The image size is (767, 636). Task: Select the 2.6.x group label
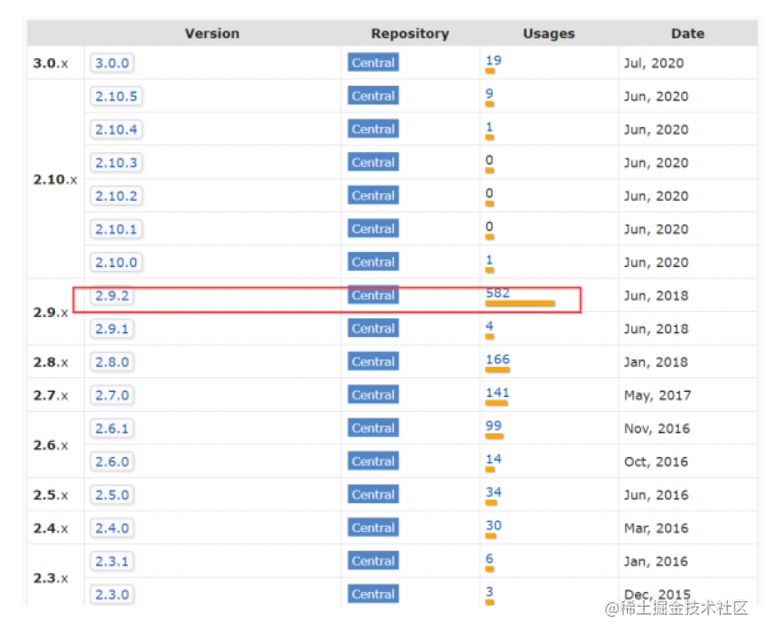[51, 445]
